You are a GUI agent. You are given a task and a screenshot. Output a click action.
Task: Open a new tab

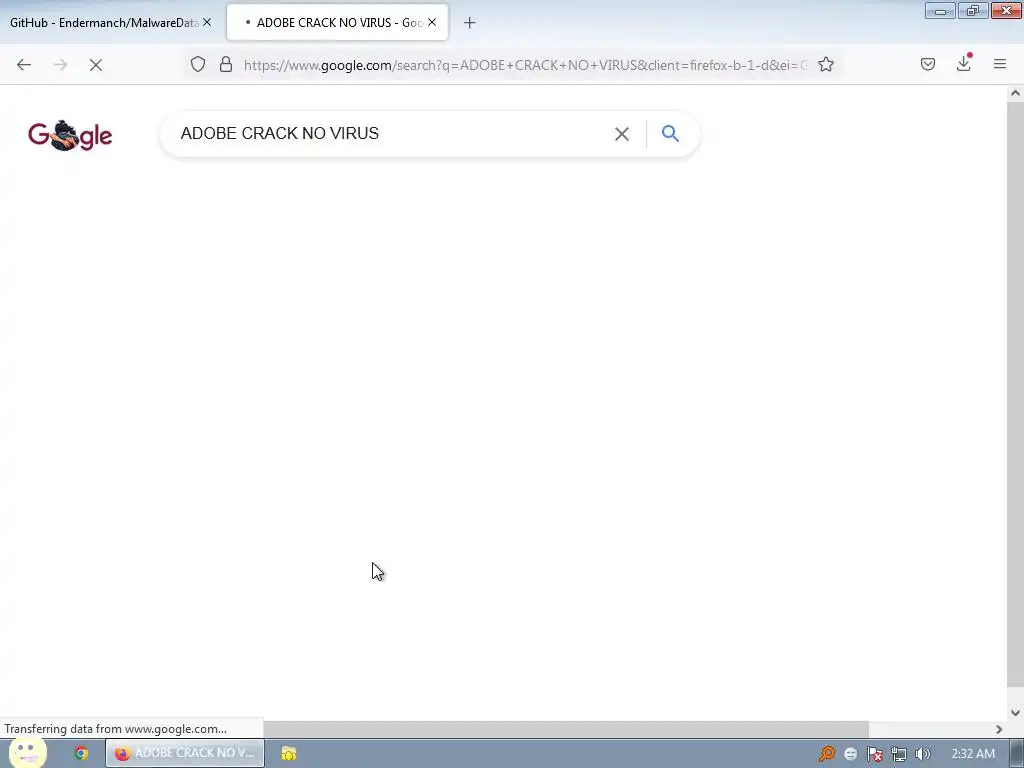pos(470,23)
